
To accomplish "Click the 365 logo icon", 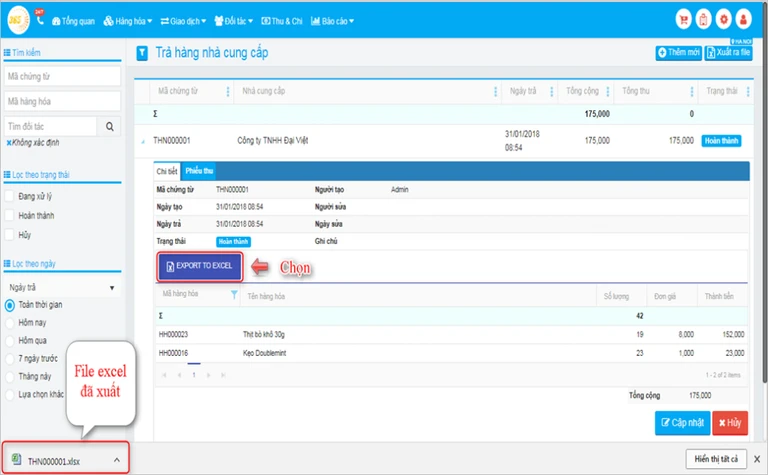I will [x=18, y=20].
